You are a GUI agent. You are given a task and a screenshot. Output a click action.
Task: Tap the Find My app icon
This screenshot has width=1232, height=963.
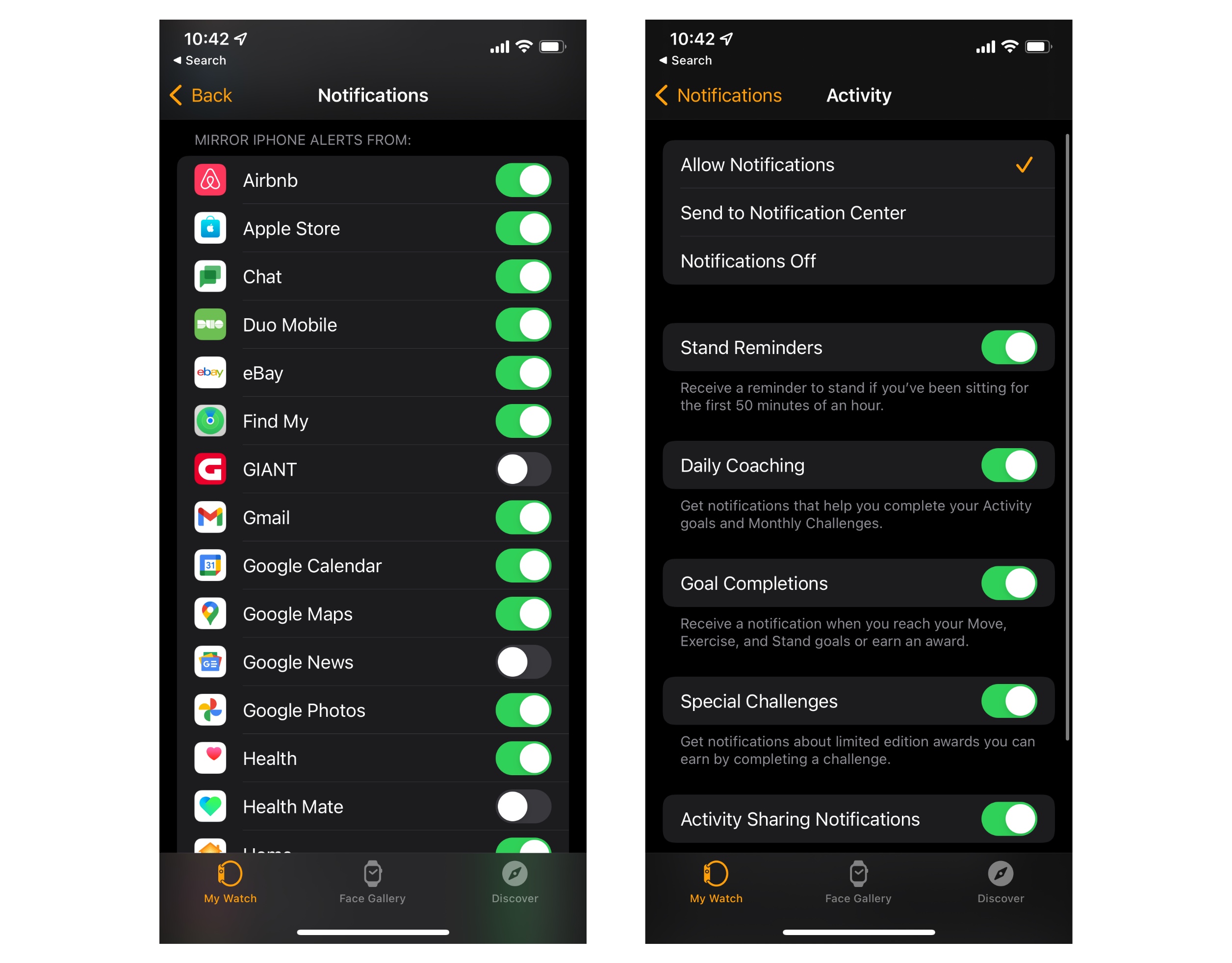pos(210,419)
